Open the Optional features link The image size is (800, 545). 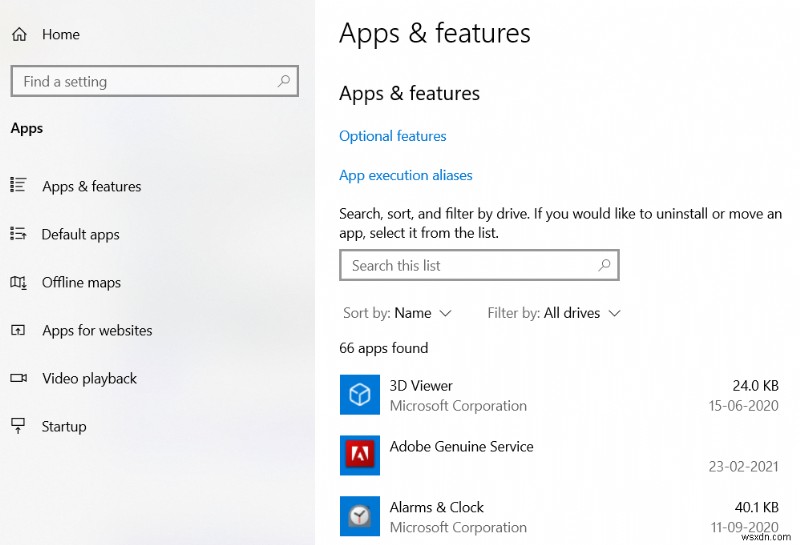[x=393, y=136]
